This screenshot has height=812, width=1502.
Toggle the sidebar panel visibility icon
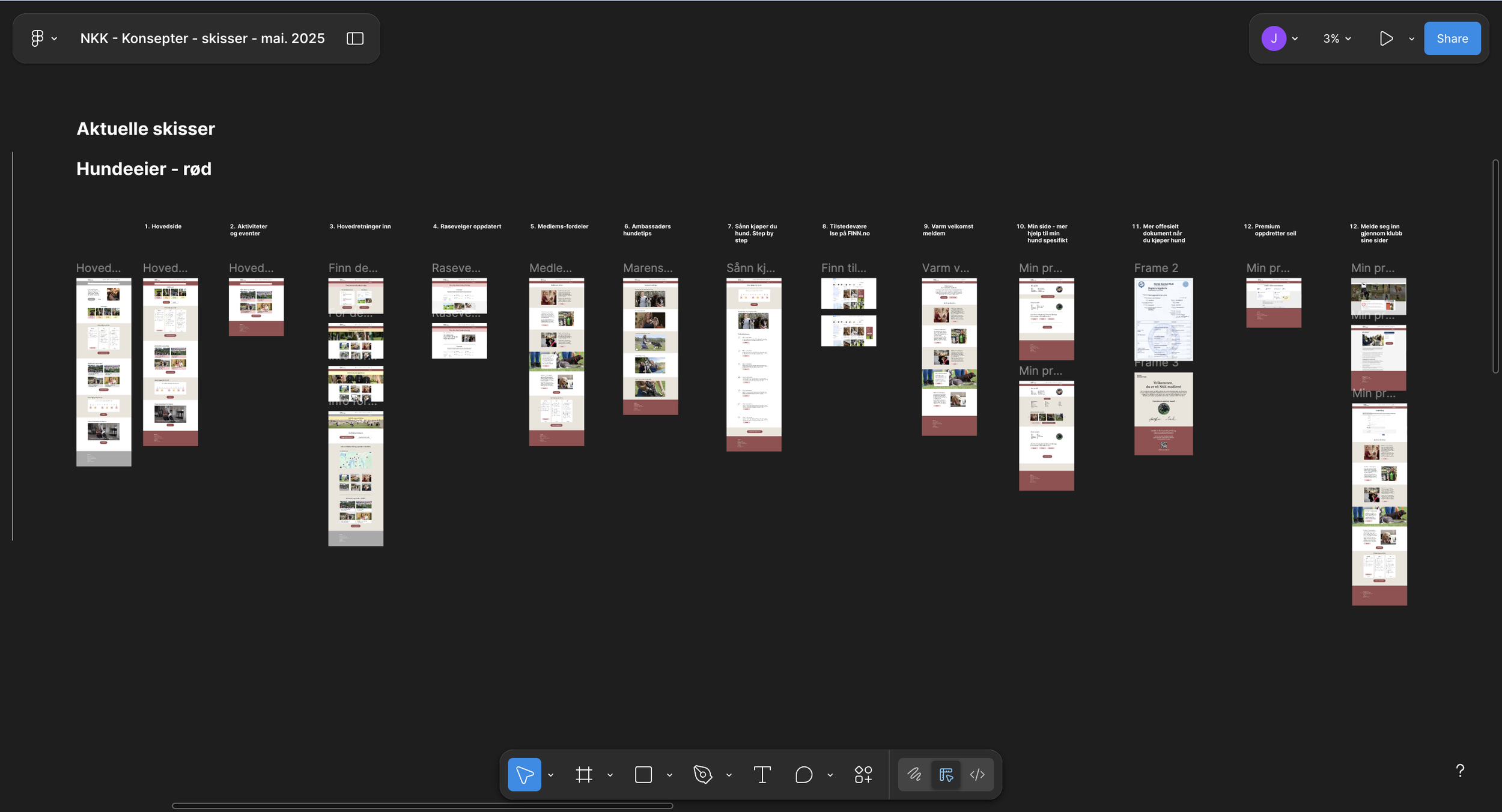click(355, 38)
